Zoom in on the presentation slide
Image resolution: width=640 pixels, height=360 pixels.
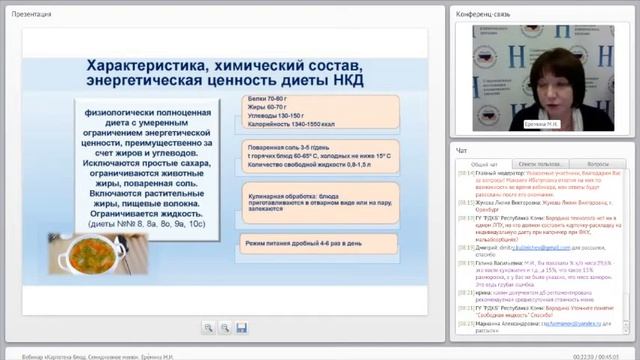coord(208,328)
